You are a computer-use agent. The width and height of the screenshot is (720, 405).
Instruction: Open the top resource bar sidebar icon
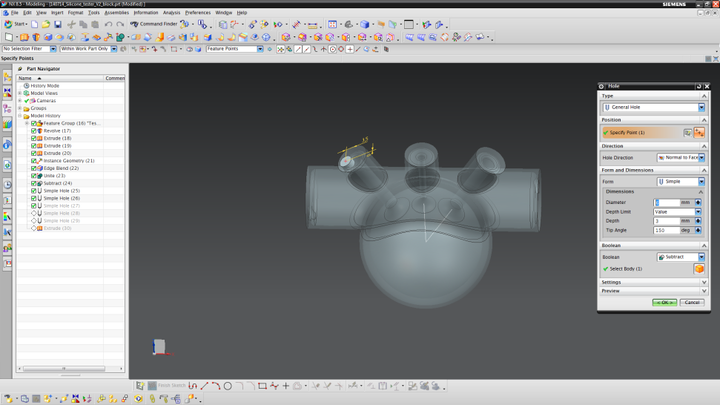[x=7, y=77]
